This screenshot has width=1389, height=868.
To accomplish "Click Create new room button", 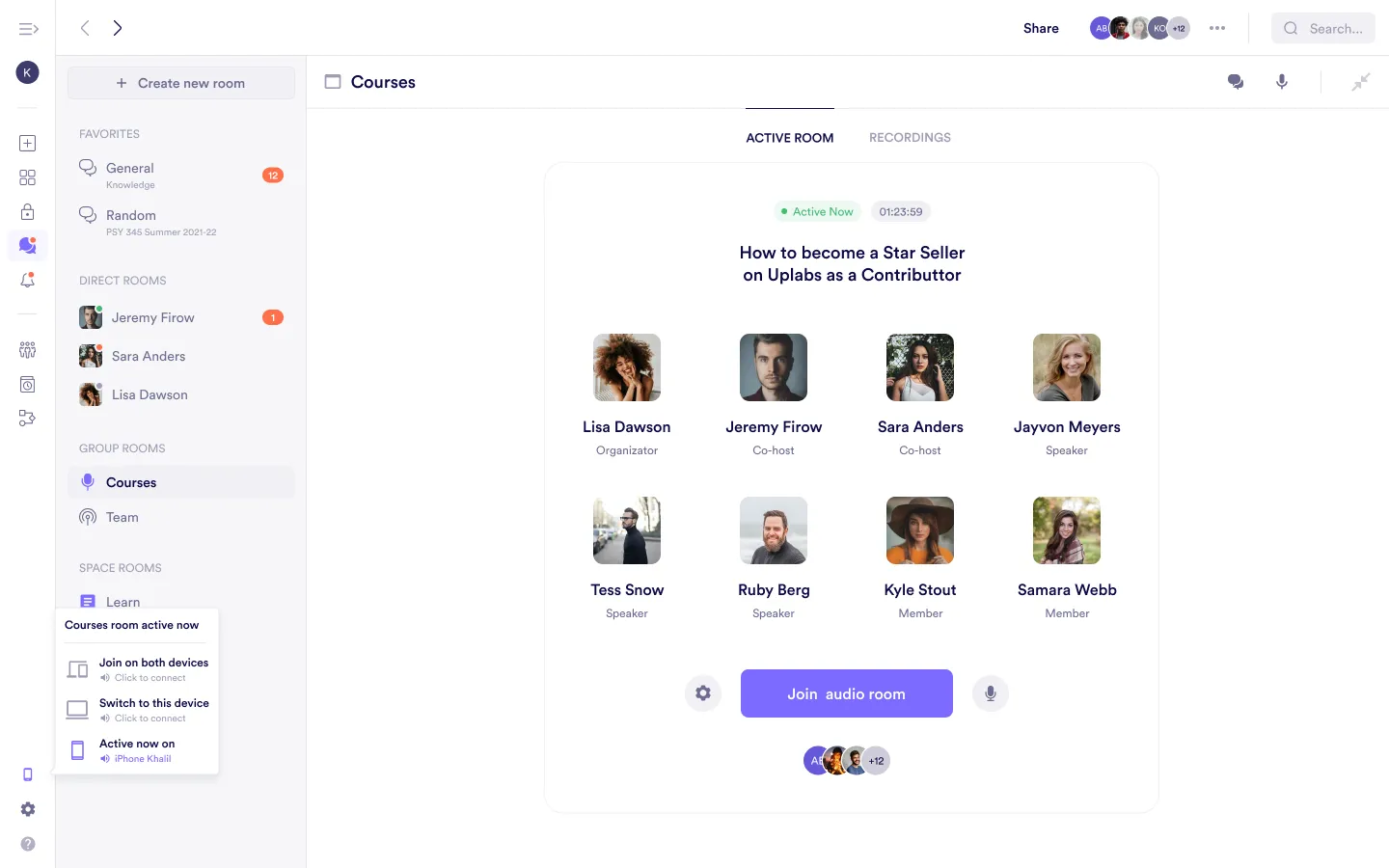I will pyautogui.click(x=181, y=83).
